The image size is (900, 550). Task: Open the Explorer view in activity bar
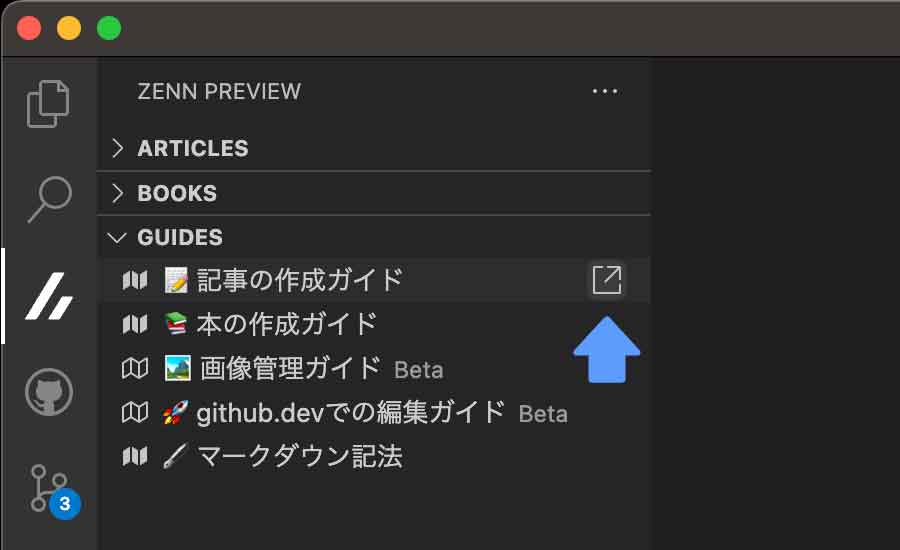(48, 104)
